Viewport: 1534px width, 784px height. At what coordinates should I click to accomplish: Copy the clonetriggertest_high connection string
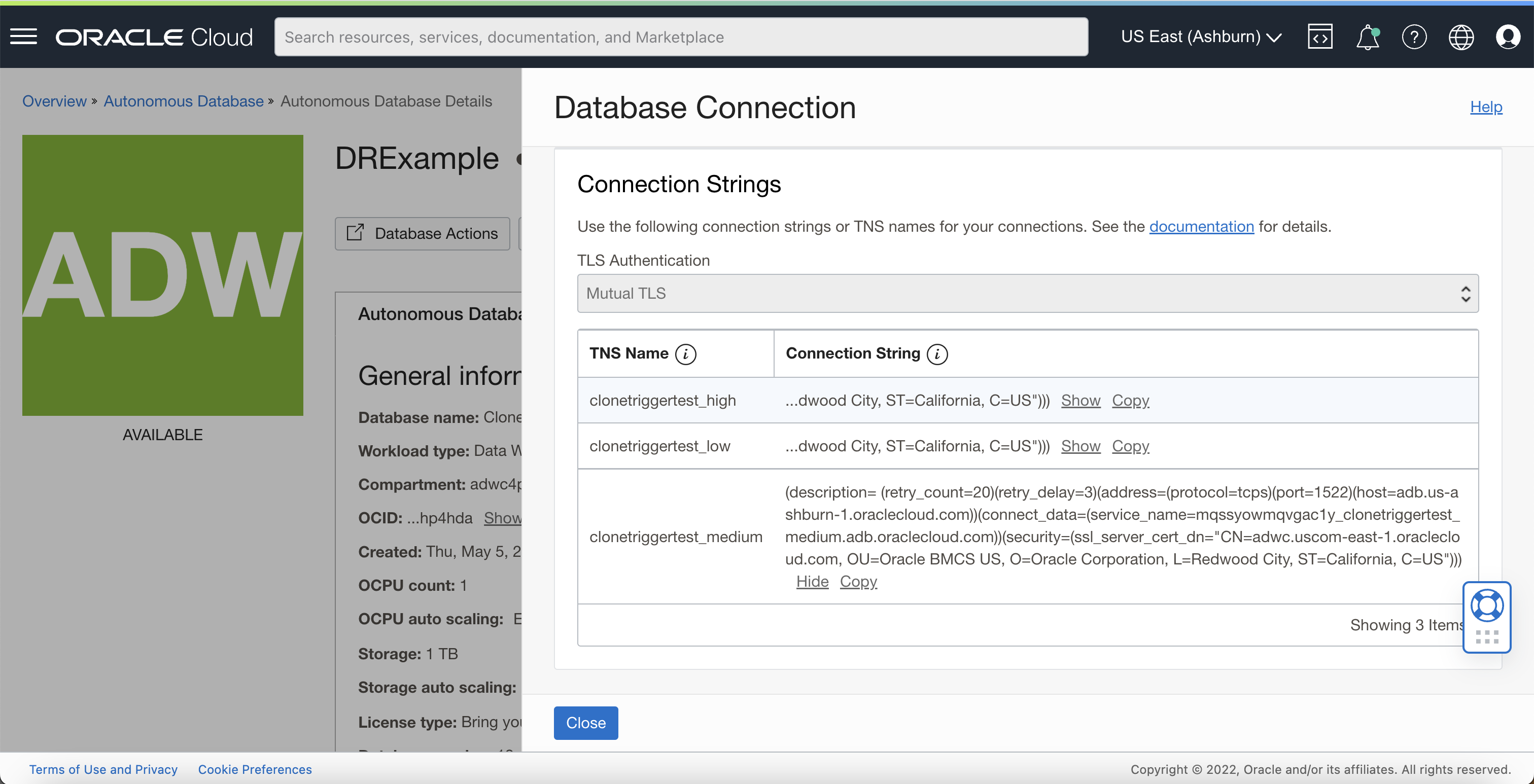(x=1130, y=401)
